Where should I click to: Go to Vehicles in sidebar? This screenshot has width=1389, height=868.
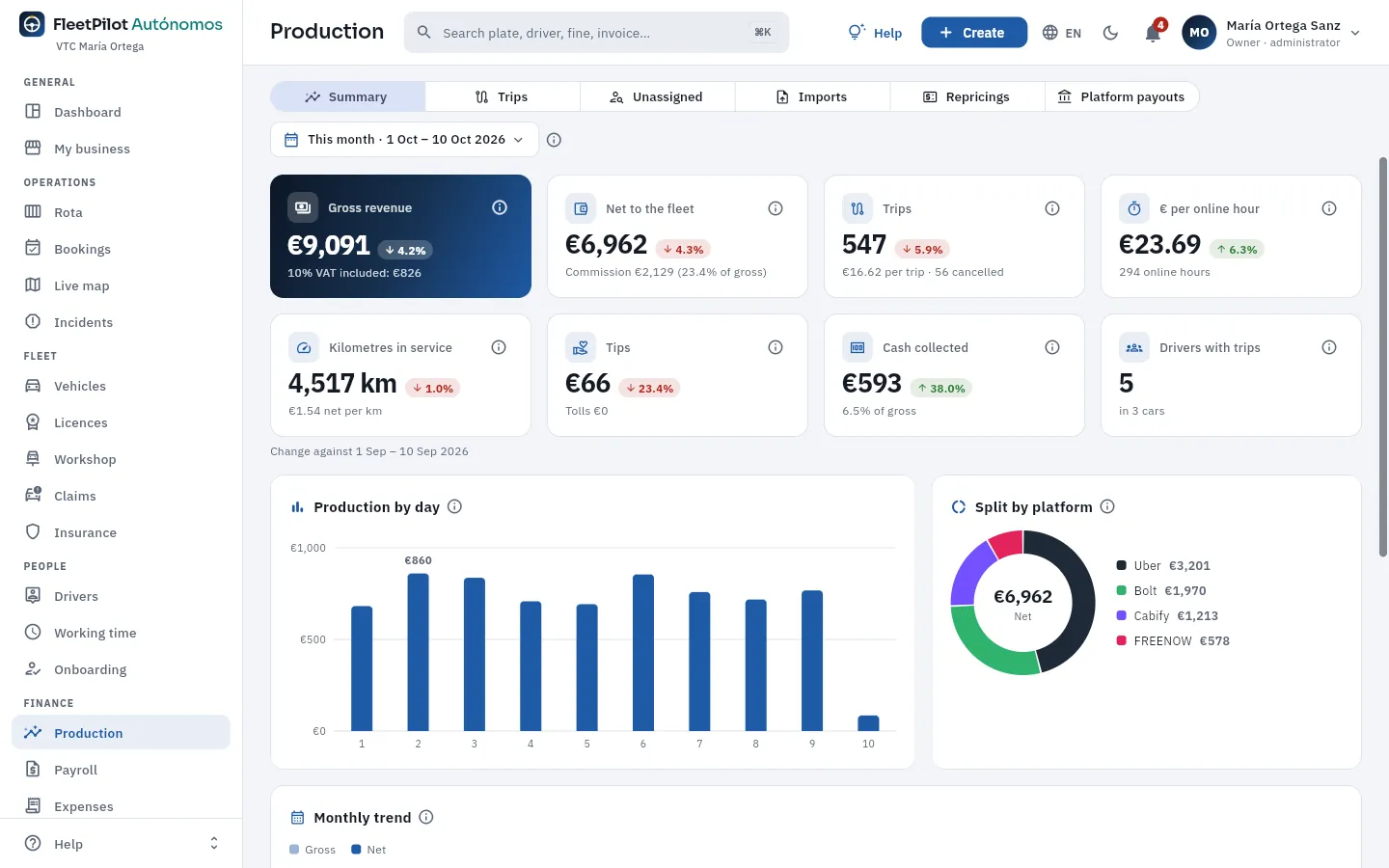point(121,386)
